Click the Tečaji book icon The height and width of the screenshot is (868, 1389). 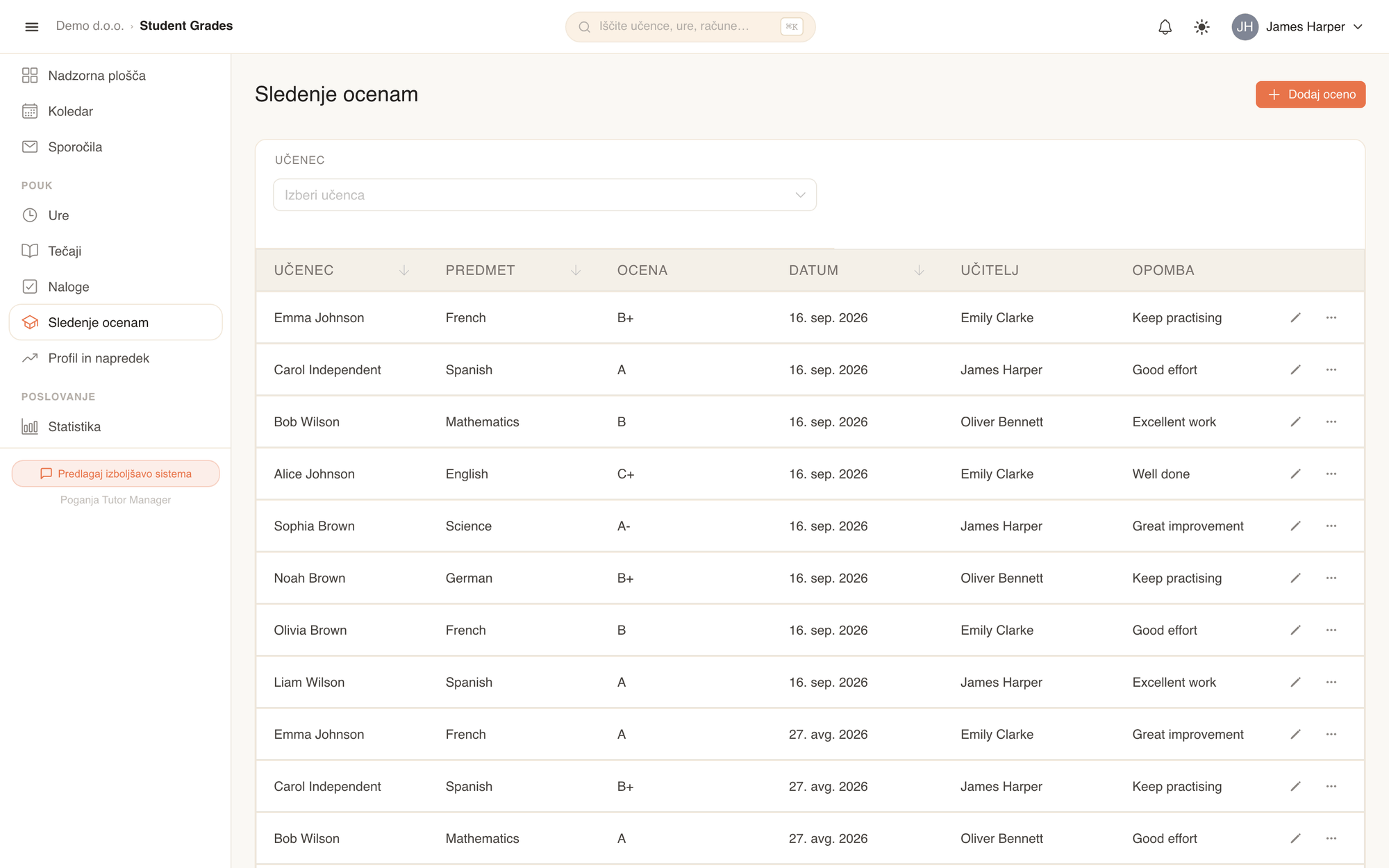[x=30, y=251]
